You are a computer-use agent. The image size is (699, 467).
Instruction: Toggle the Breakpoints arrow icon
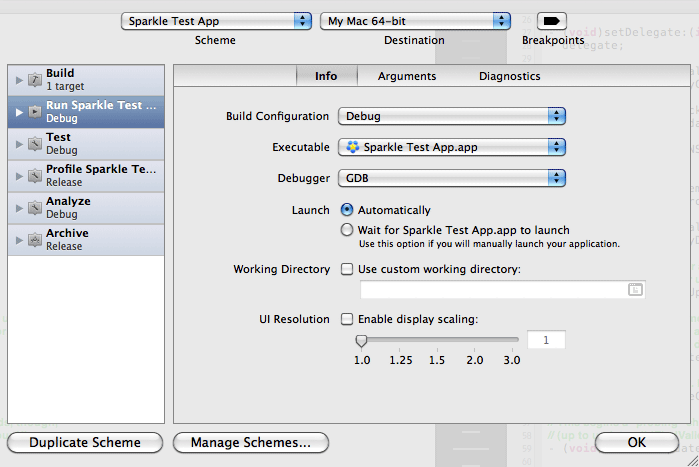[x=552, y=21]
